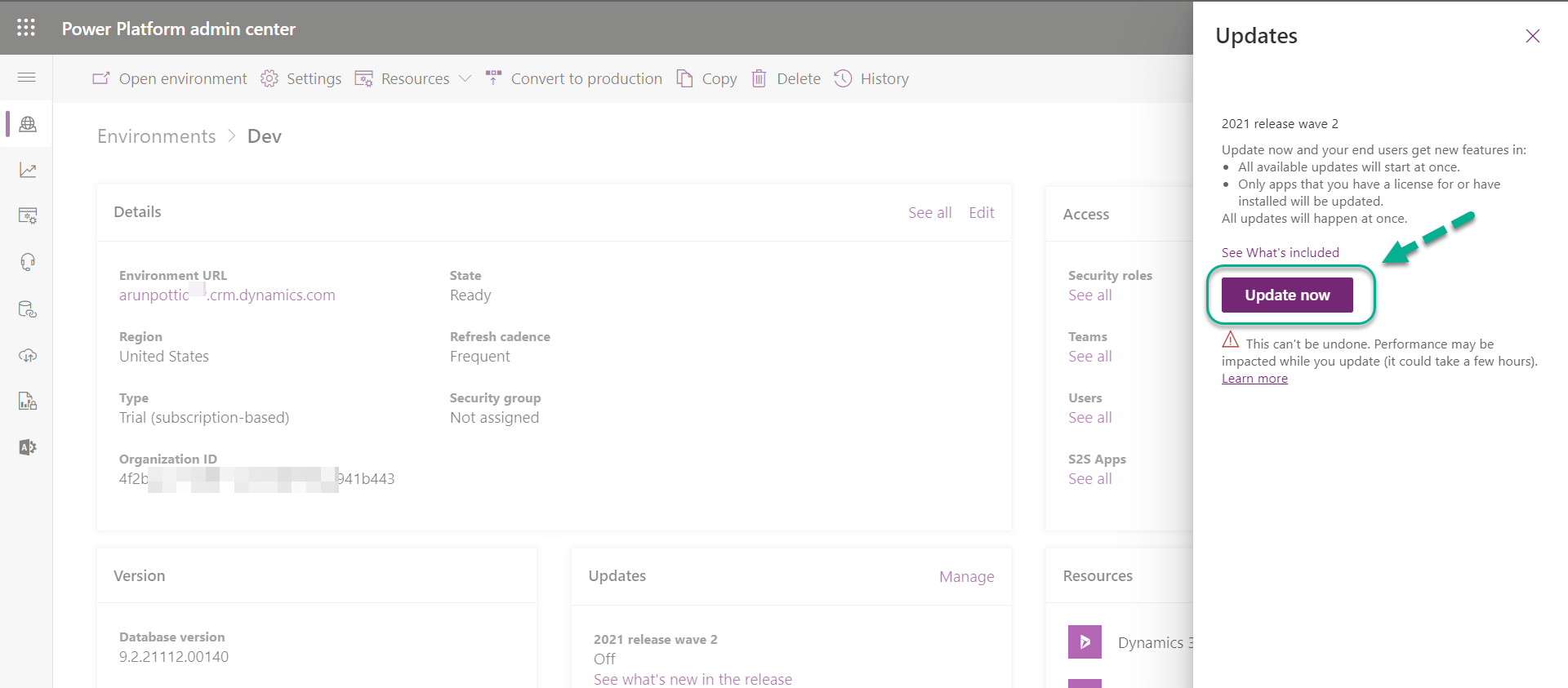Click Power Platform admin center title
Viewport: 1568px width, 688px height.
(x=179, y=29)
